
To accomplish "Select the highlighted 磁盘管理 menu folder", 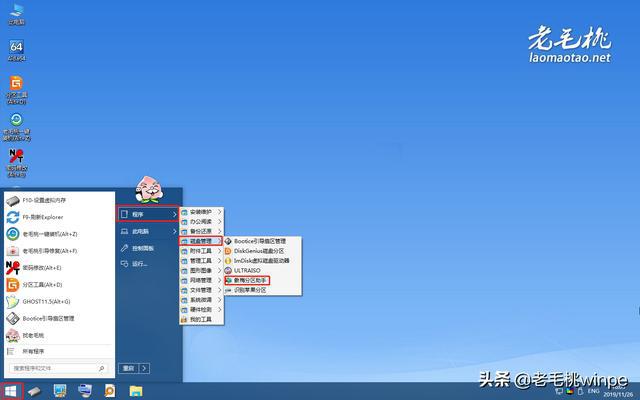I will coord(201,241).
